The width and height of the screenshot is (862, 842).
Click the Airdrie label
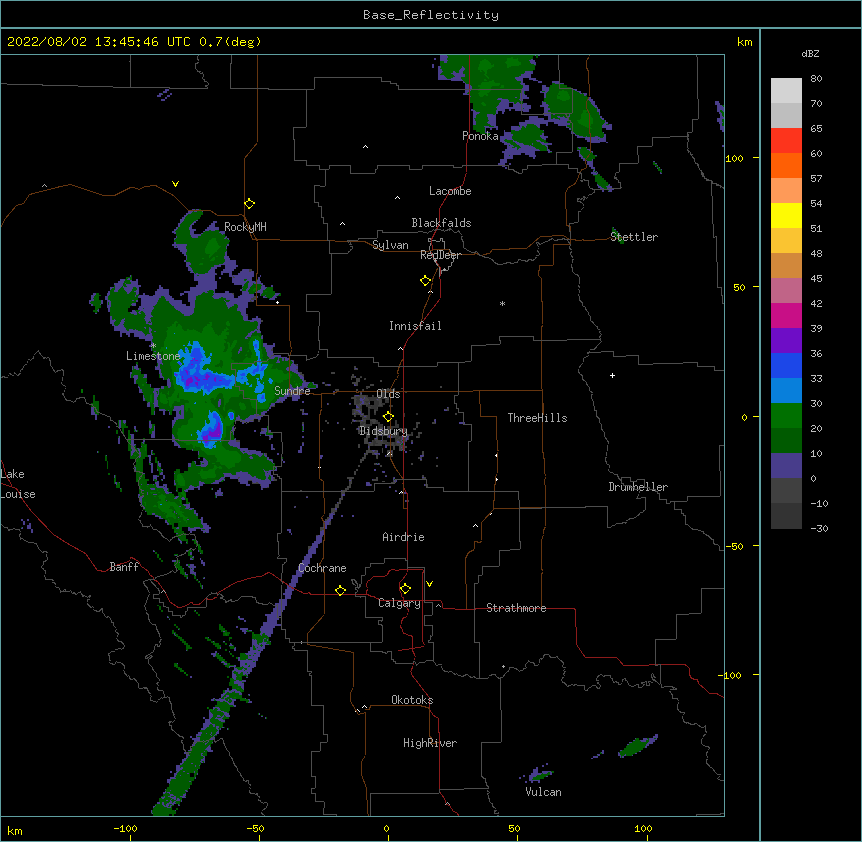pos(403,537)
